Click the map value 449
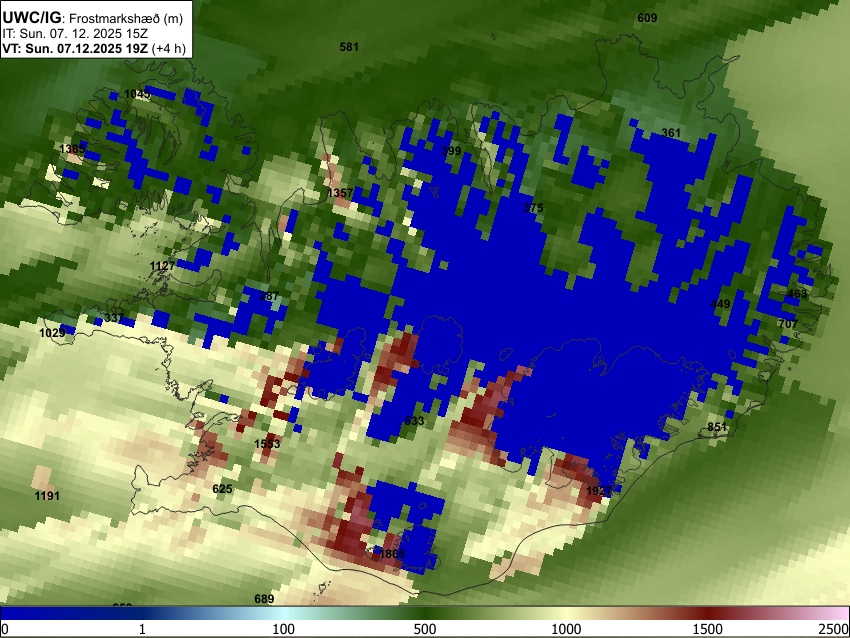The image size is (850, 638). click(720, 304)
